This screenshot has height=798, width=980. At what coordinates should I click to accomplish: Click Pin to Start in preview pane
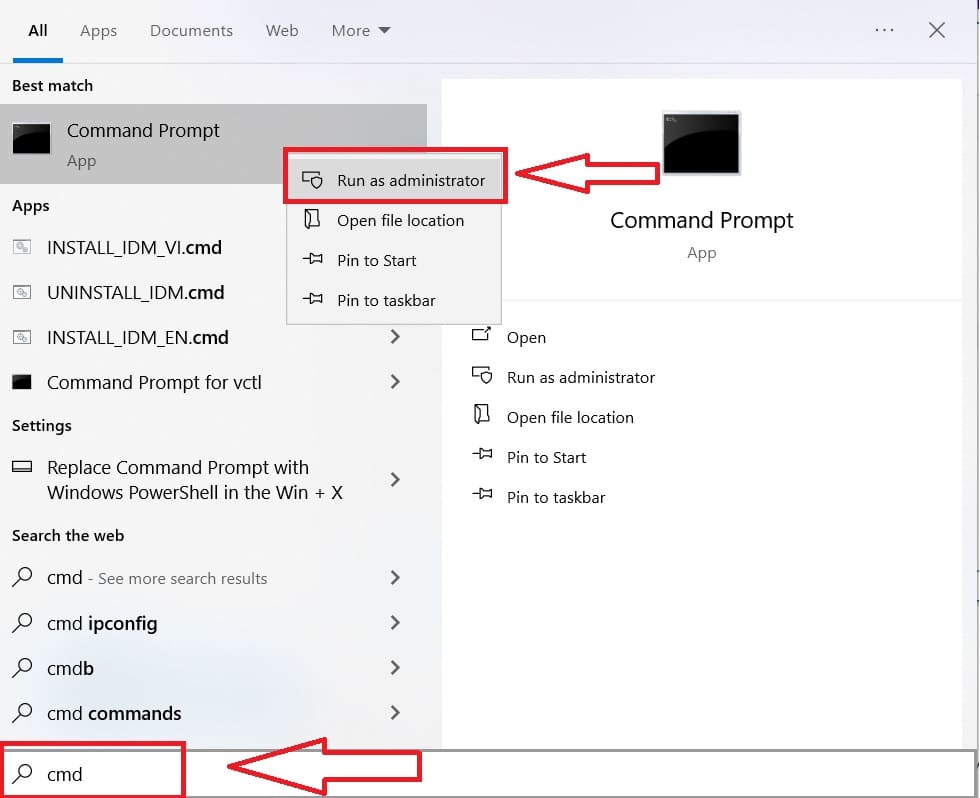[546, 457]
